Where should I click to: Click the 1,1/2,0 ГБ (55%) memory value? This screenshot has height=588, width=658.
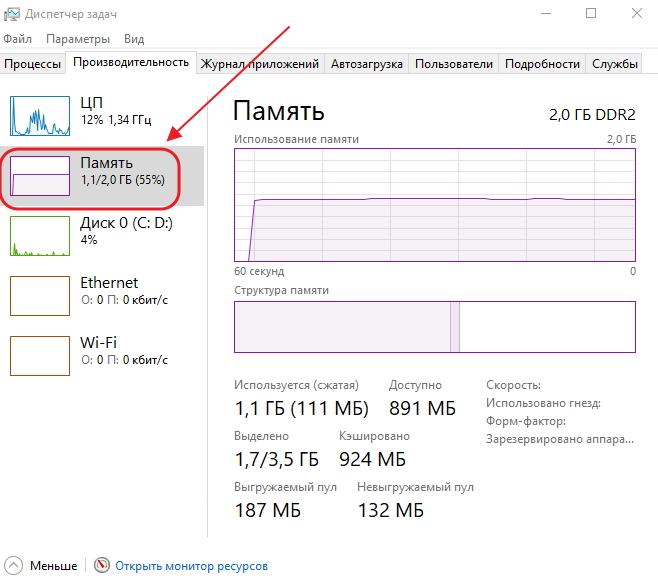(x=123, y=180)
